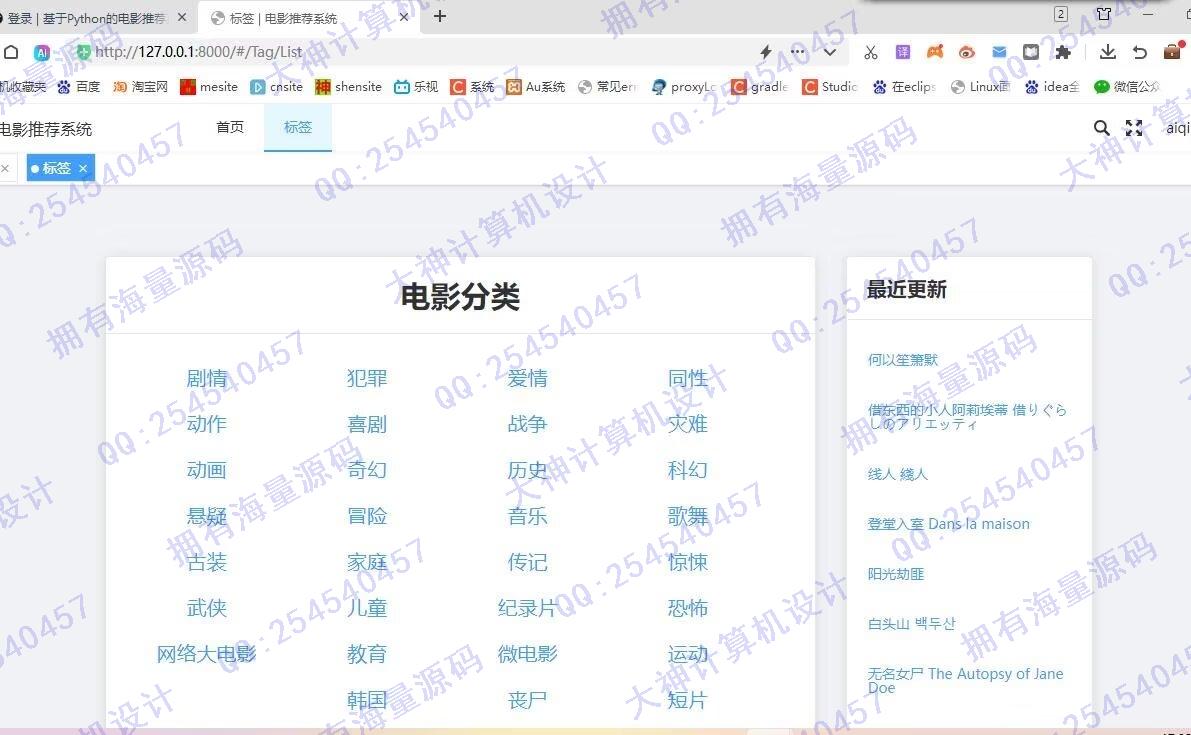
Task: Open The Autopsy of Jane Doe link
Action: click(x=965, y=680)
